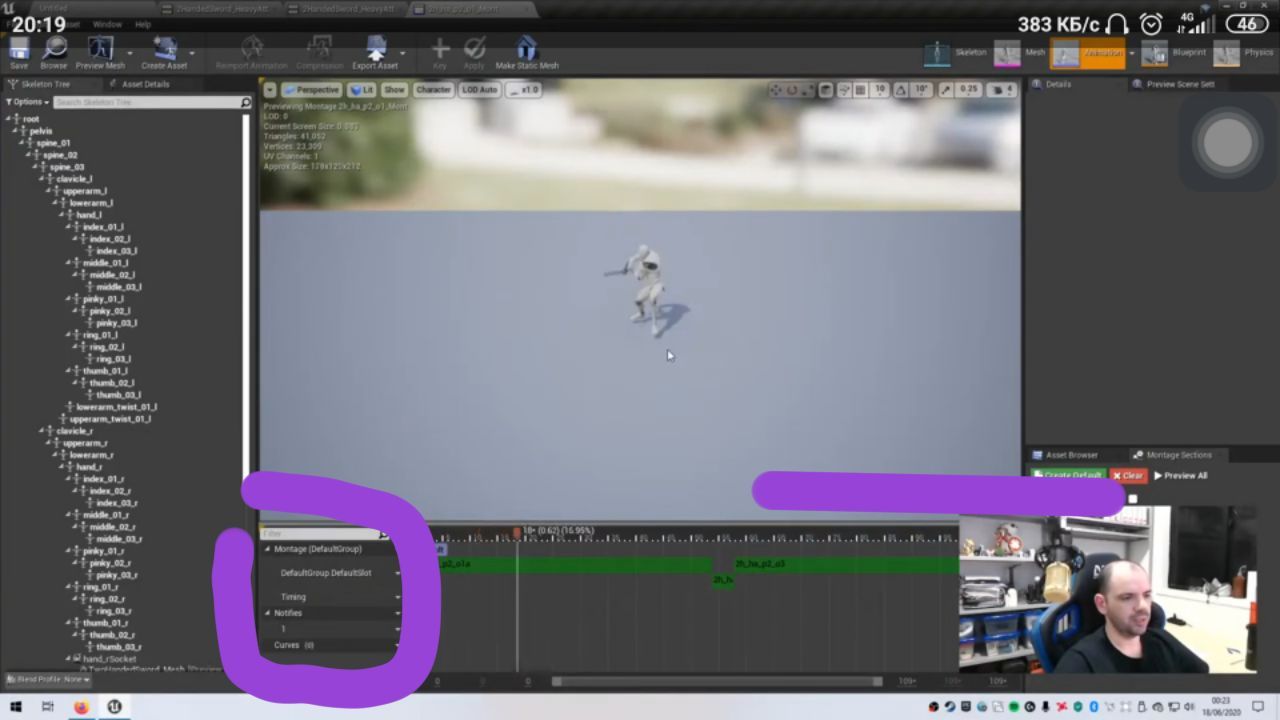Click the Make Static Mesh icon

(x=527, y=52)
